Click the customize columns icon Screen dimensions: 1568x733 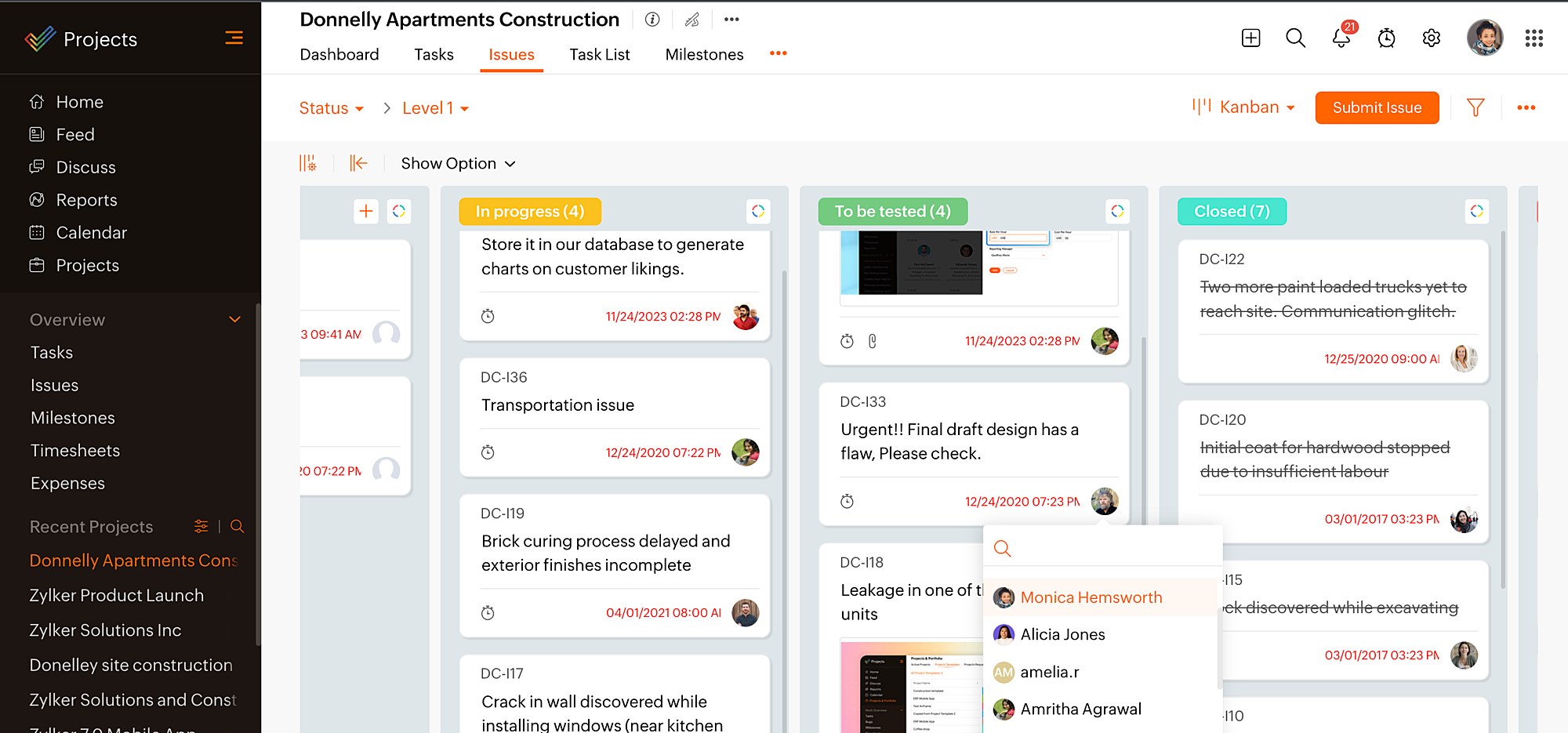point(307,163)
